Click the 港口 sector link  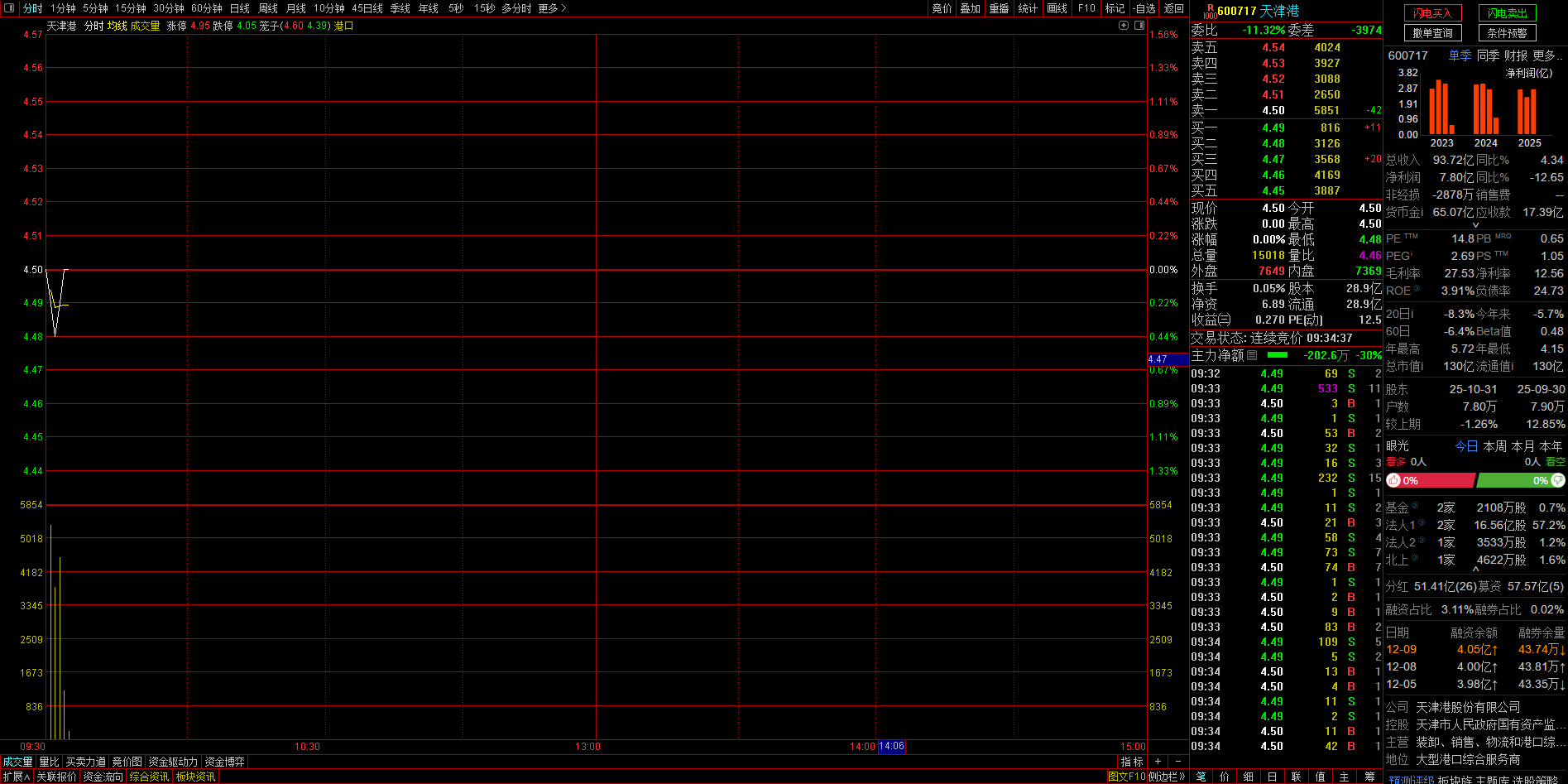point(343,26)
